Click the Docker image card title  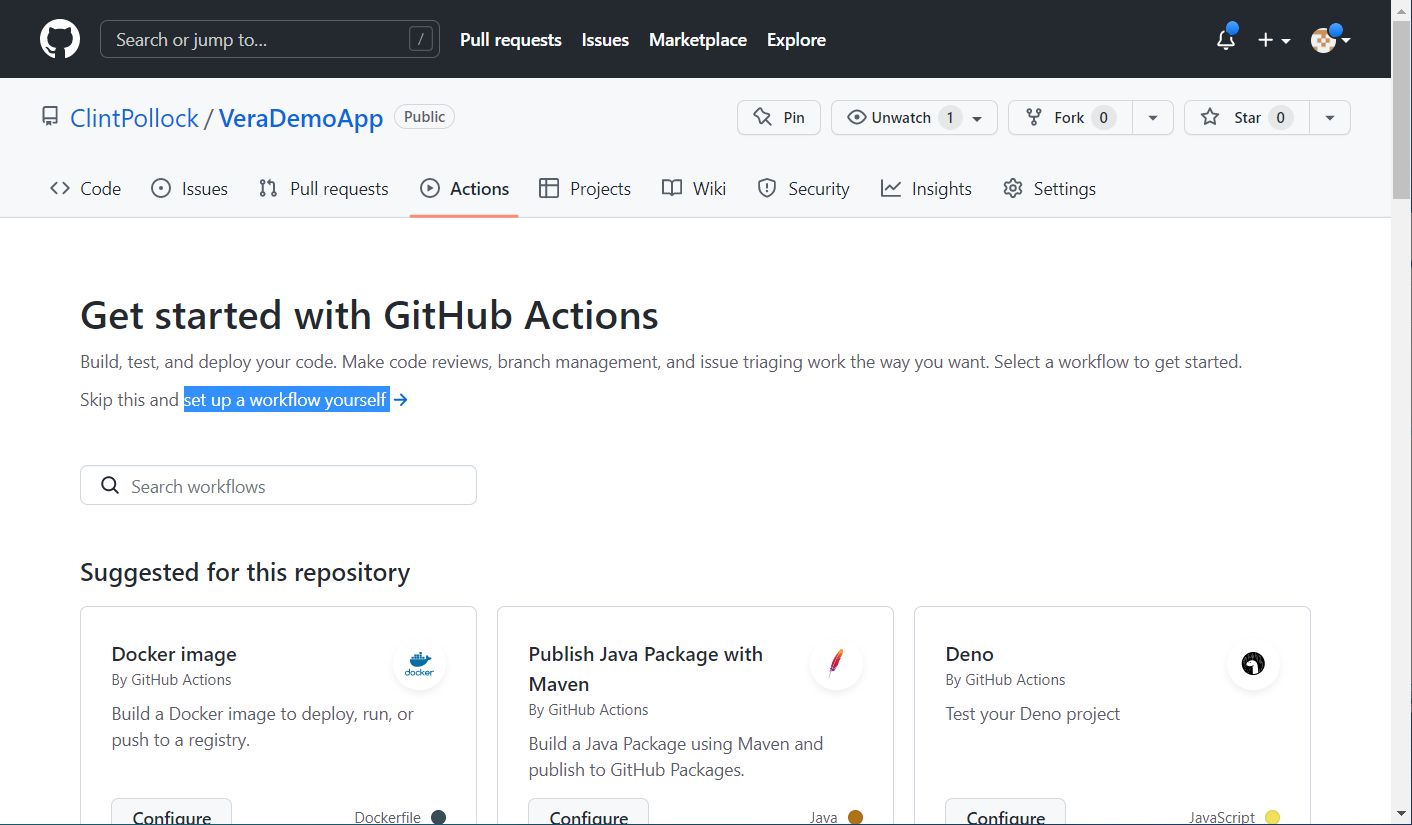pos(174,654)
